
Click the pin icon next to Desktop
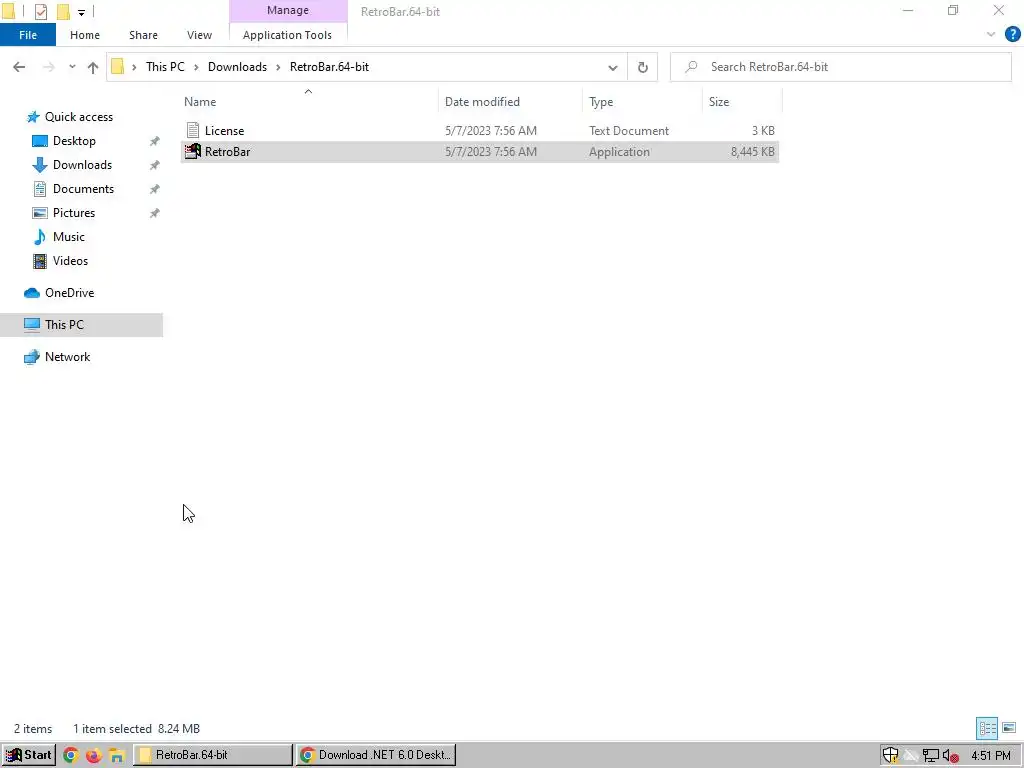pos(154,141)
